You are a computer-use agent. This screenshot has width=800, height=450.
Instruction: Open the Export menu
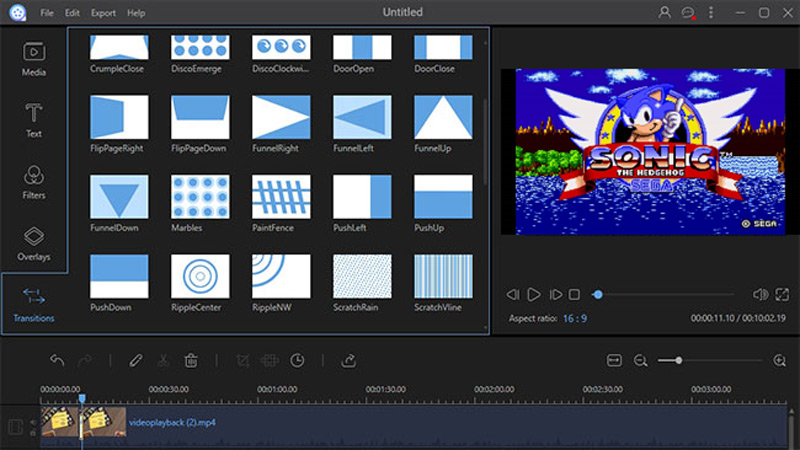(103, 13)
